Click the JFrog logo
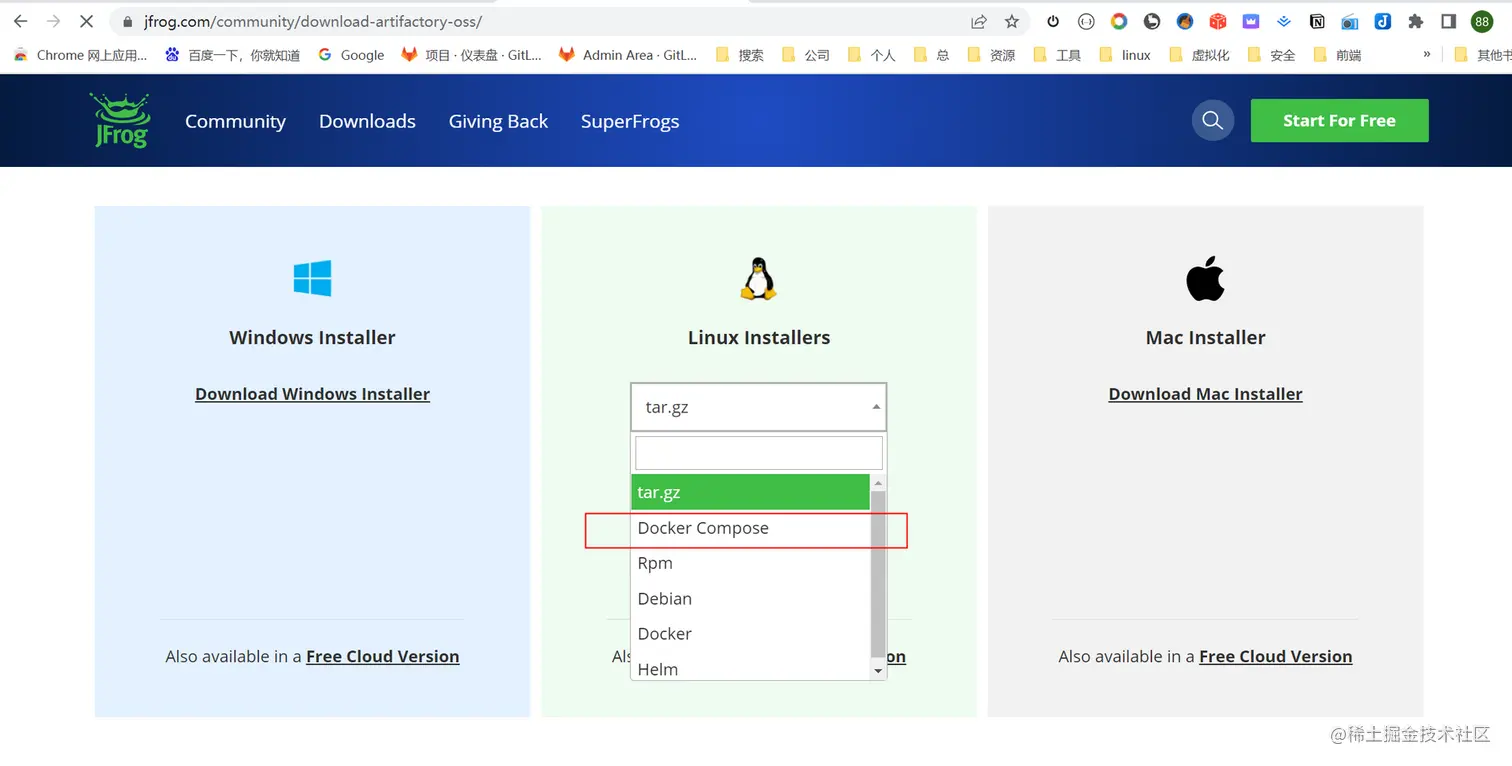The height and width of the screenshot is (766, 1512). click(x=120, y=120)
